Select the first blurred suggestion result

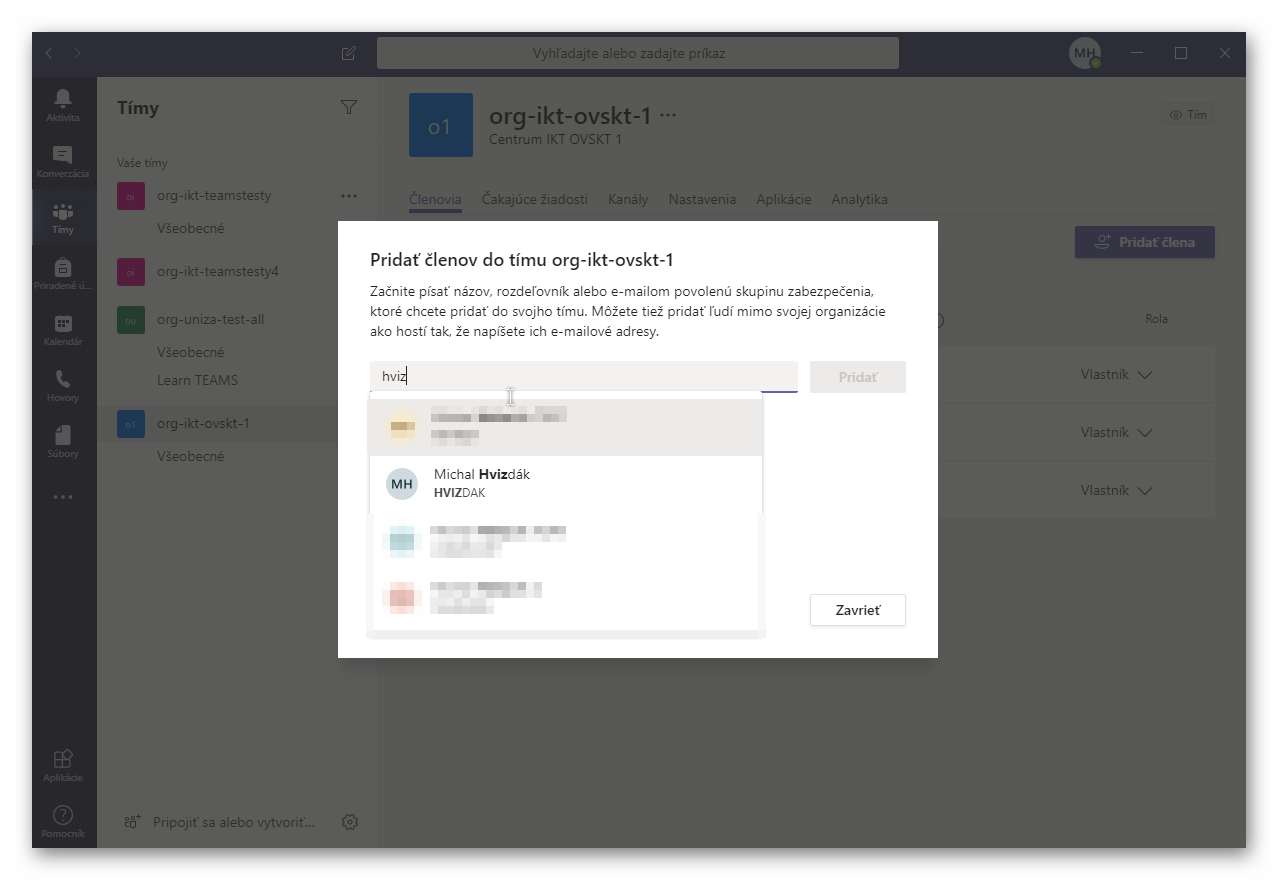(x=566, y=426)
